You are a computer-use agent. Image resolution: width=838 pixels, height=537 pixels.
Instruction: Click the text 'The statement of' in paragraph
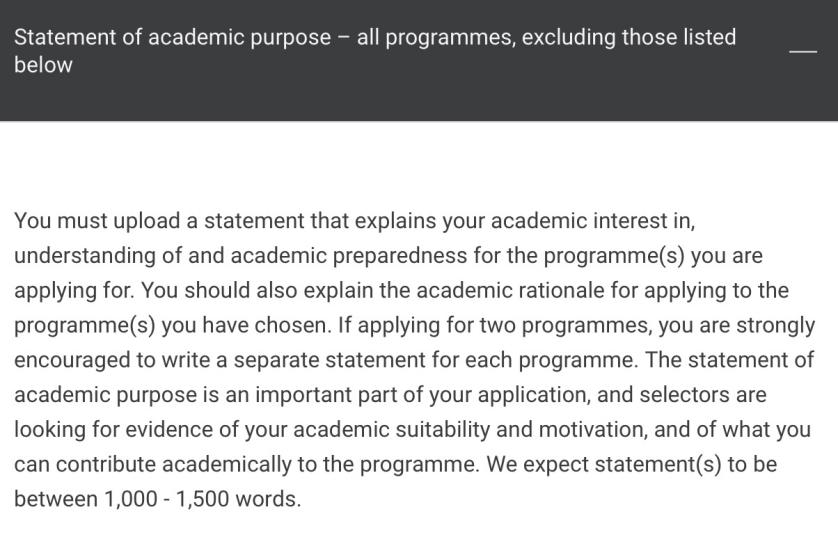click(x=730, y=360)
